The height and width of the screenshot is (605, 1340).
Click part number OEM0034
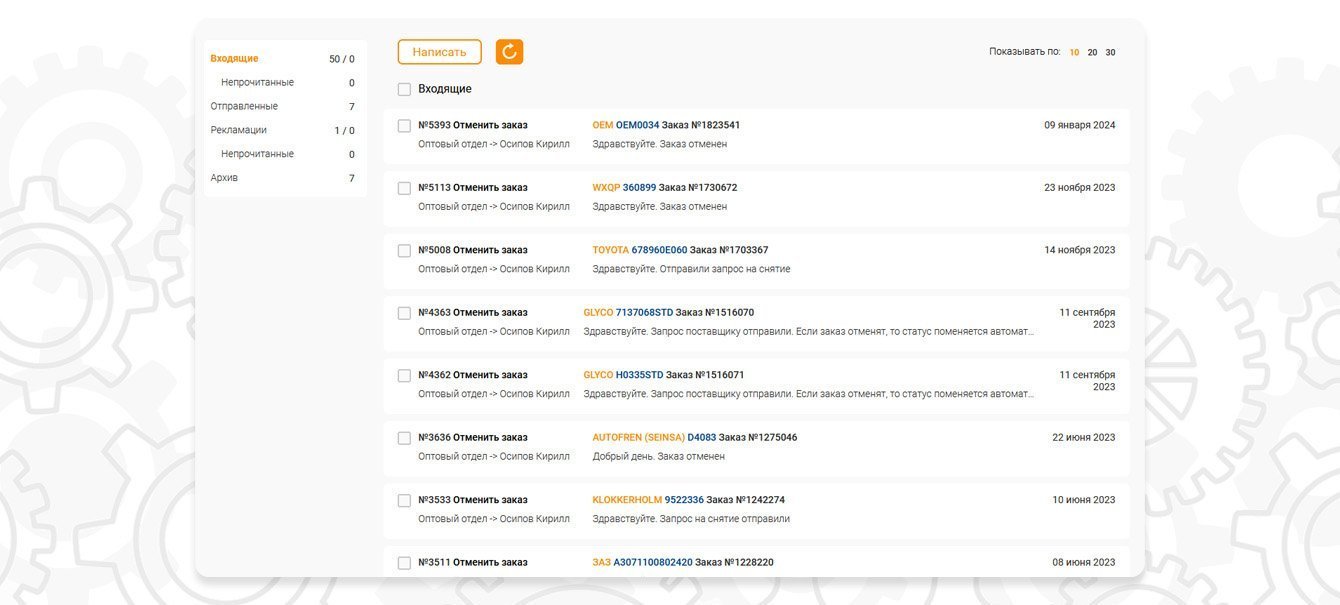638,125
